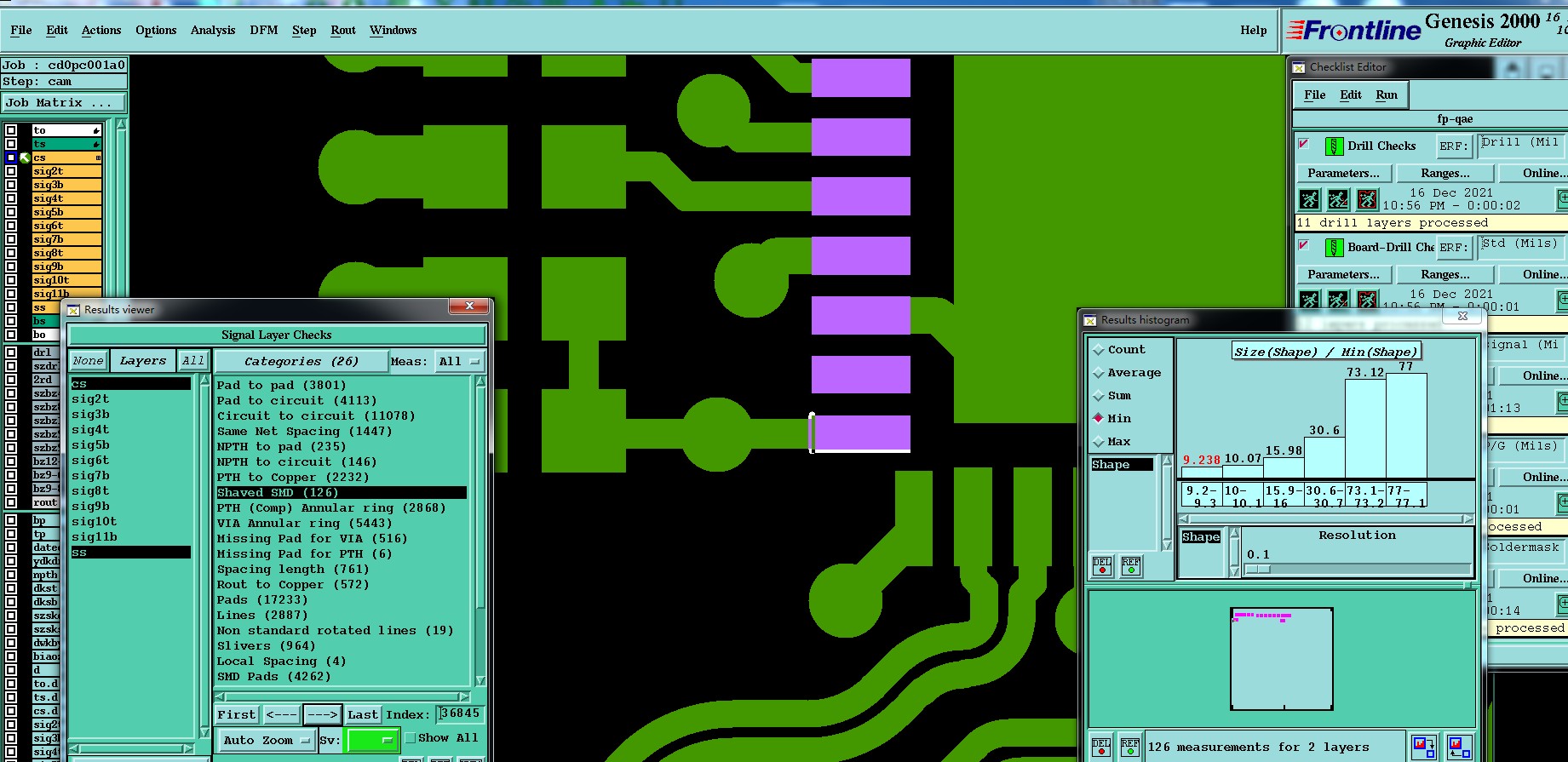Open Run menu in Checklist Editor

(1387, 95)
